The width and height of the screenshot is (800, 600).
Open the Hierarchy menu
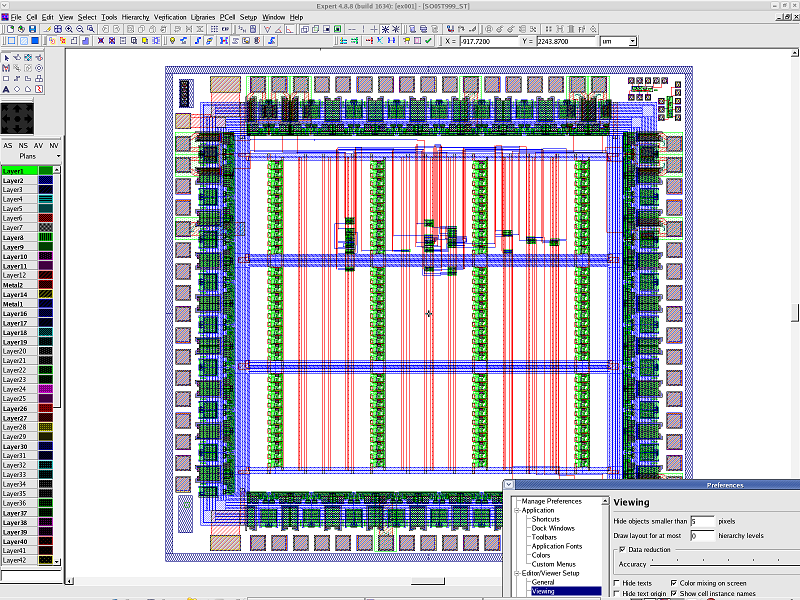click(x=135, y=17)
